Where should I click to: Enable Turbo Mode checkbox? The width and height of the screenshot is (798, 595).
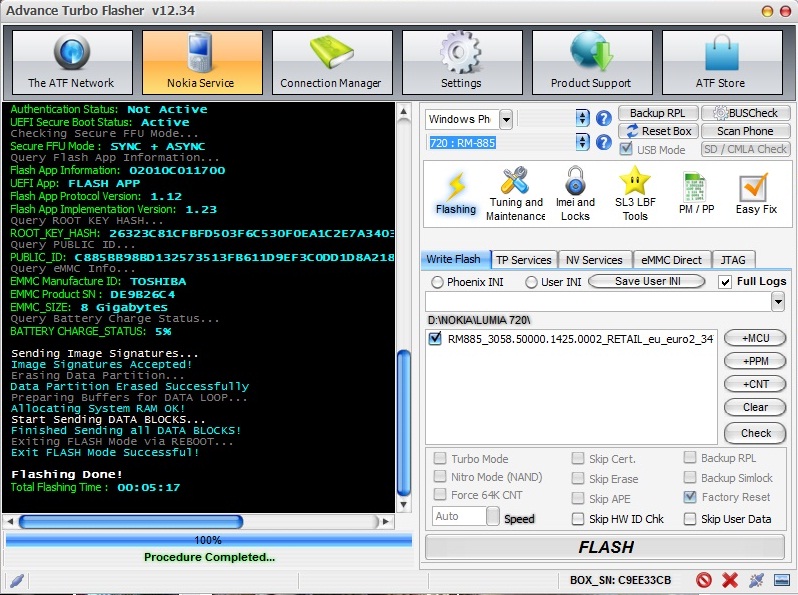pos(440,458)
